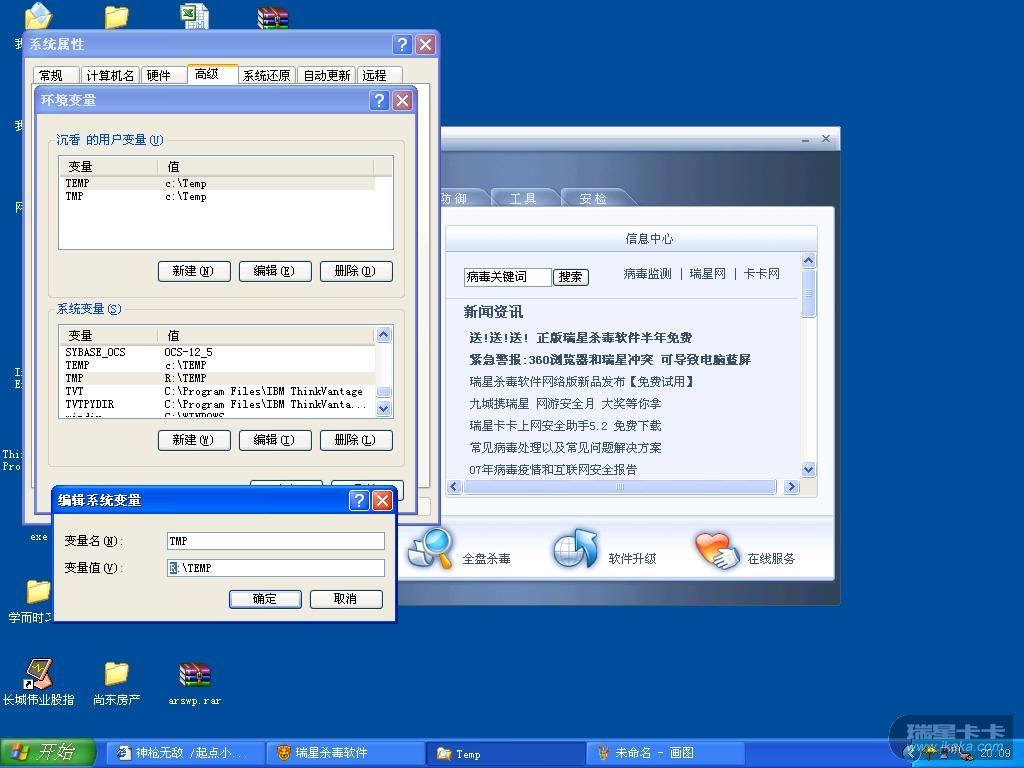Click system variables 删除(L) button
Image resolution: width=1024 pixels, height=768 pixels.
coord(356,440)
